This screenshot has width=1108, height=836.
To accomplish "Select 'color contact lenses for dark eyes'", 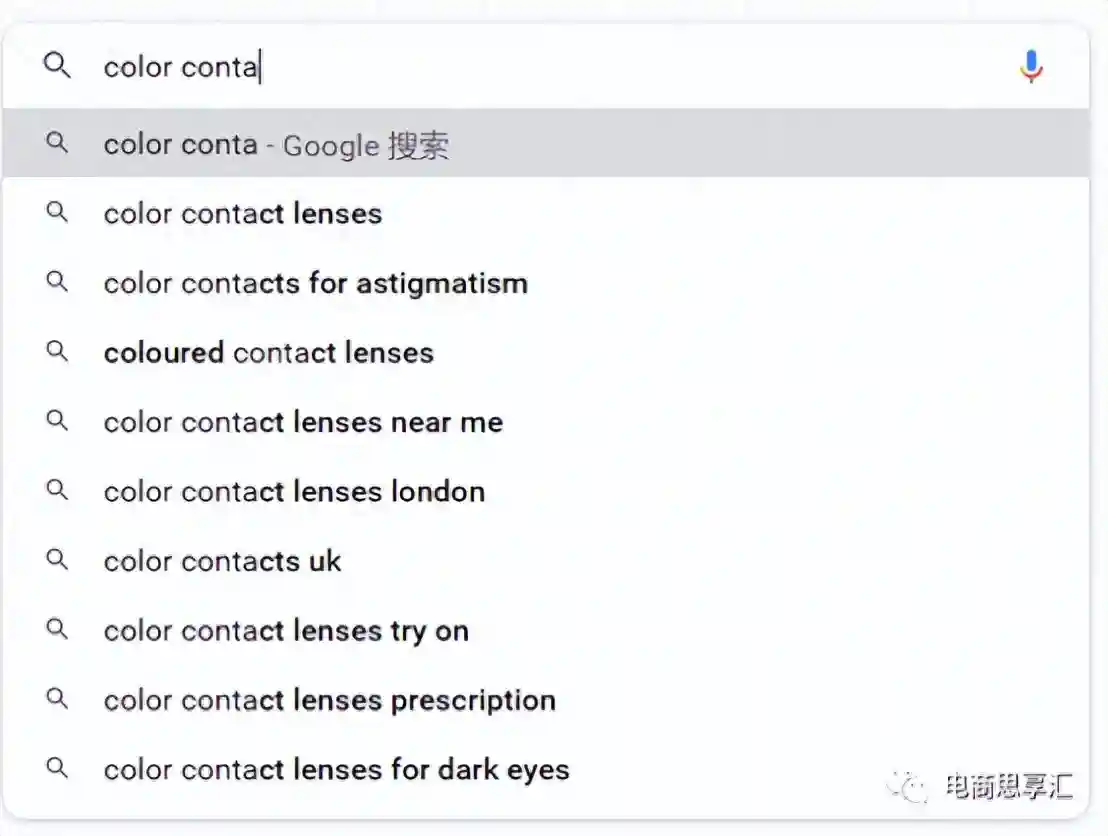I will point(336,770).
